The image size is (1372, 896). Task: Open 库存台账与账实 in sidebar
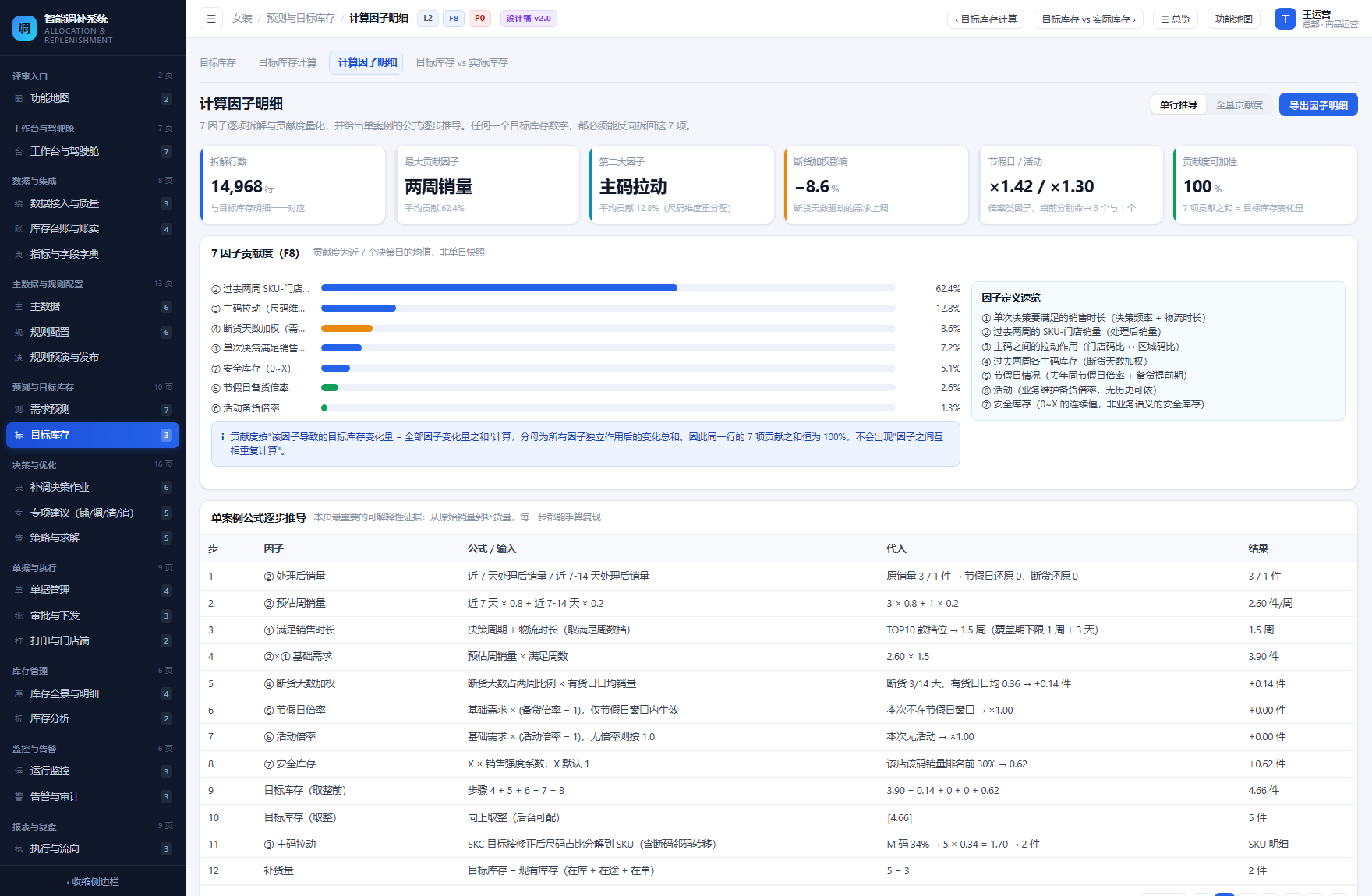(x=93, y=229)
